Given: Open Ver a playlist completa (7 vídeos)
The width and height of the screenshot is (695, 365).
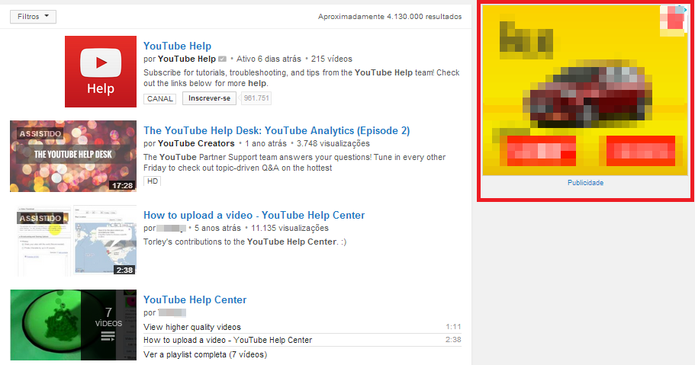Looking at the screenshot, I should pos(205,355).
